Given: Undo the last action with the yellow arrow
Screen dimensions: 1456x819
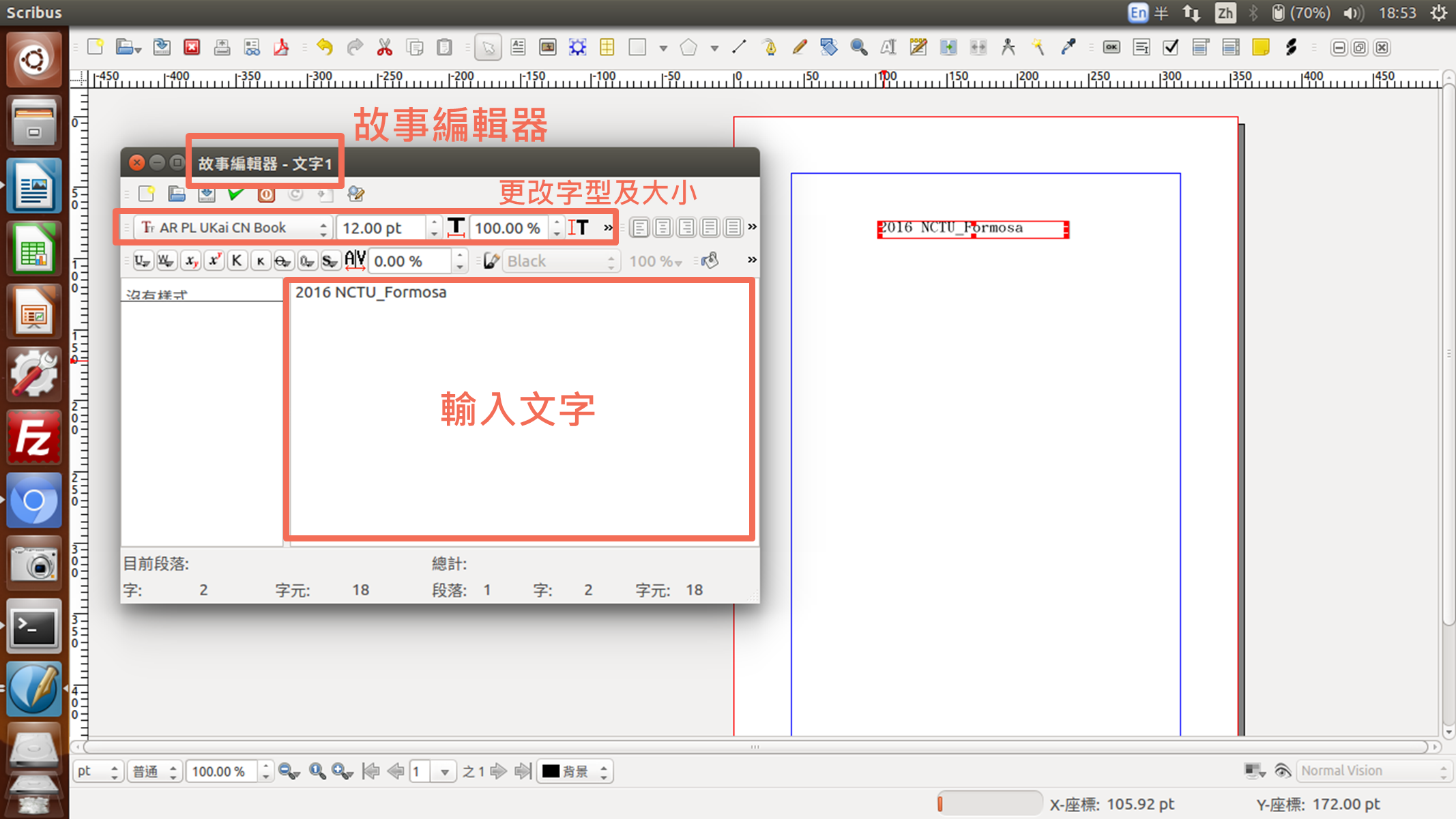Looking at the screenshot, I should pyautogui.click(x=325, y=47).
